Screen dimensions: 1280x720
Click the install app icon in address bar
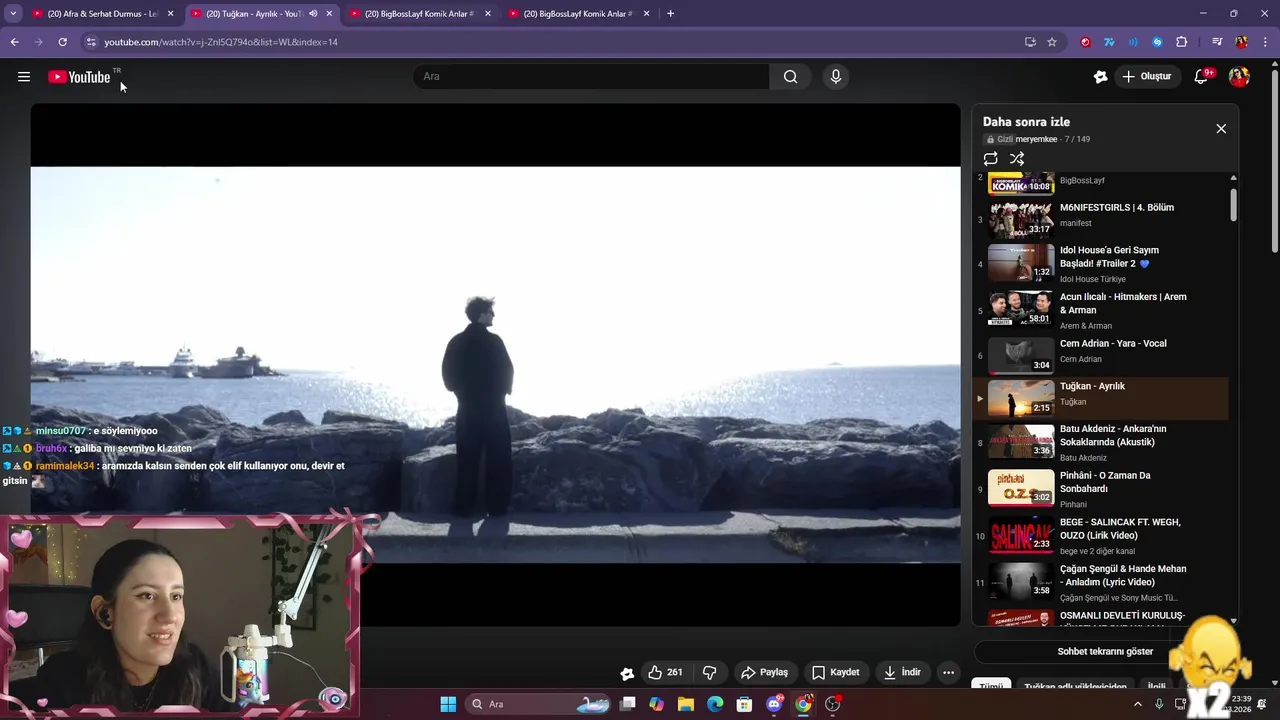coord(1030,42)
